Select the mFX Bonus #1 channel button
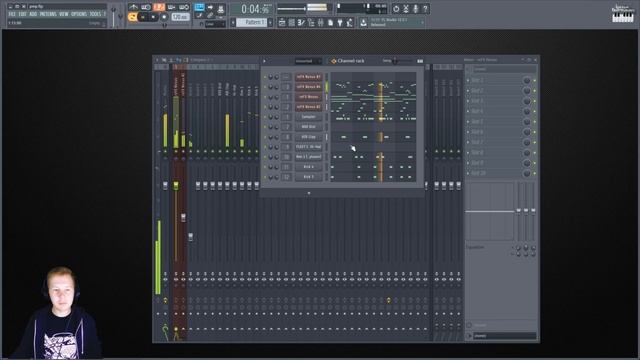Image resolution: width=640 pixels, height=360 pixels. 309,77
